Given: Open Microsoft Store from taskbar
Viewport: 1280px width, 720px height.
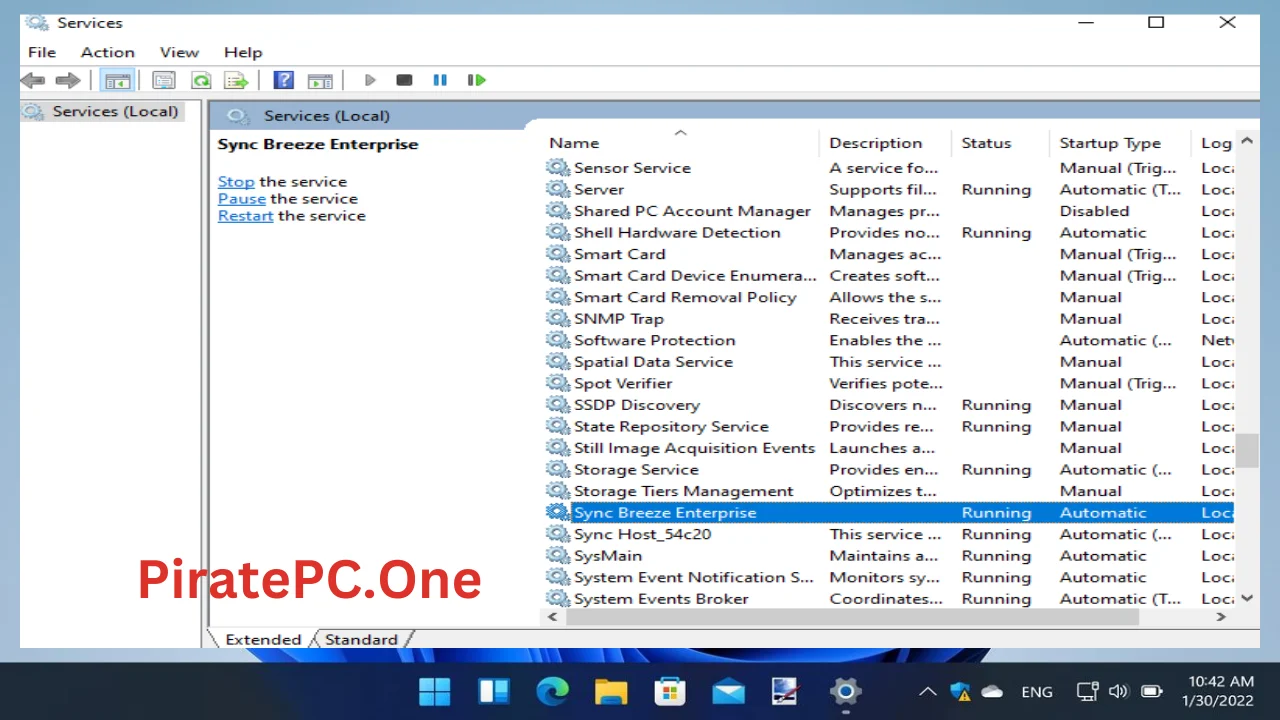Looking at the screenshot, I should click(669, 691).
